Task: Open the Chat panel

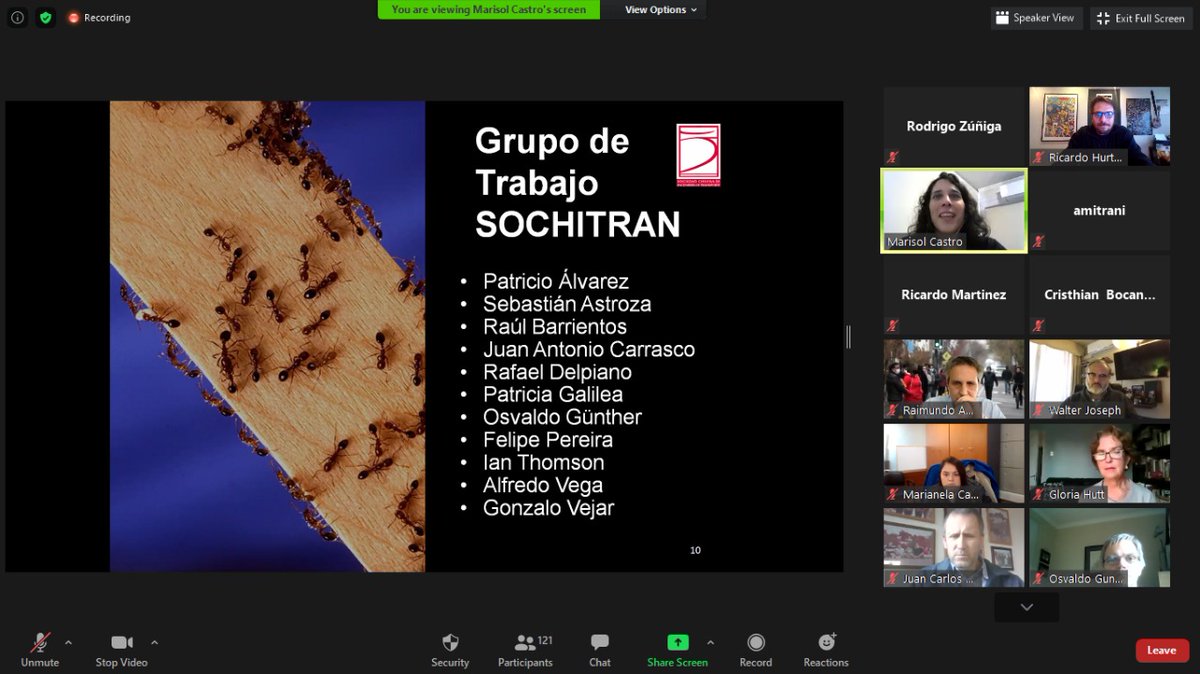Action: coord(600,649)
